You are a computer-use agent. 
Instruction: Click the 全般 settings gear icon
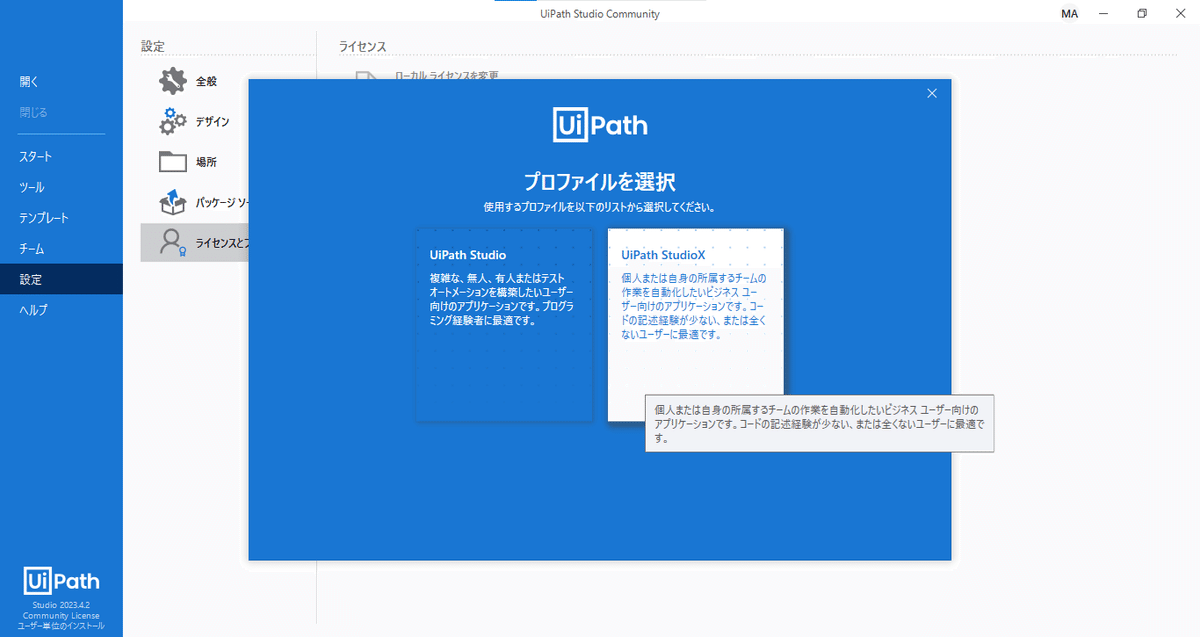click(x=173, y=81)
